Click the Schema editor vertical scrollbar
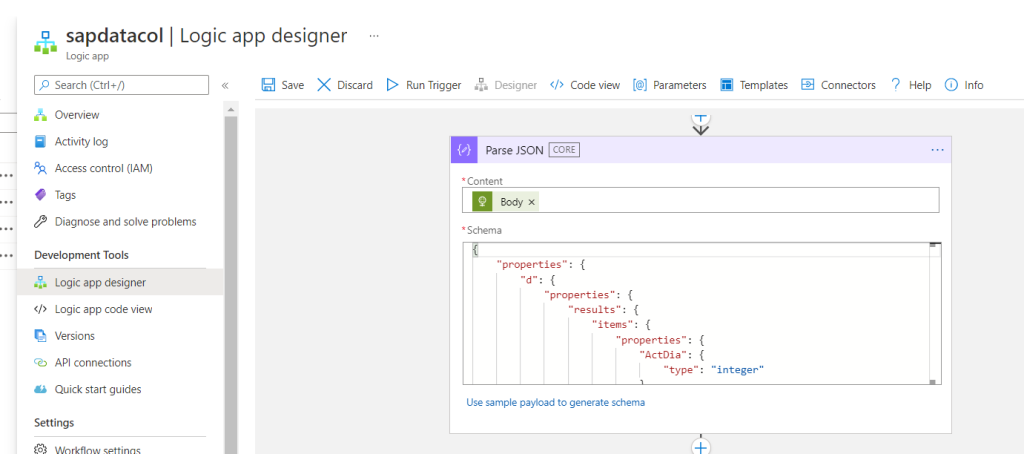The image size is (1024, 454). [935, 314]
